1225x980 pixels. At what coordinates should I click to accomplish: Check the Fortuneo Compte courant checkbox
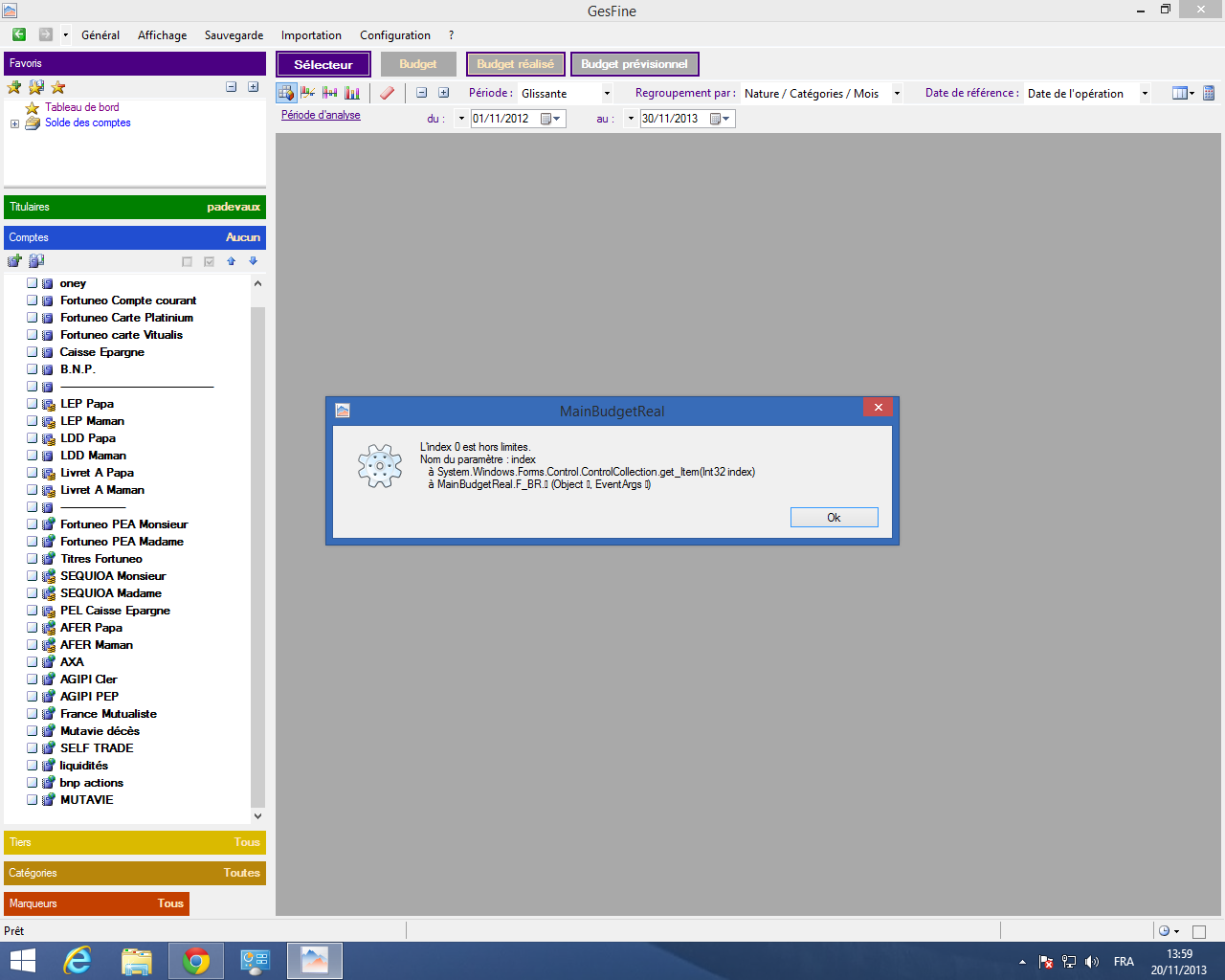tap(32, 301)
